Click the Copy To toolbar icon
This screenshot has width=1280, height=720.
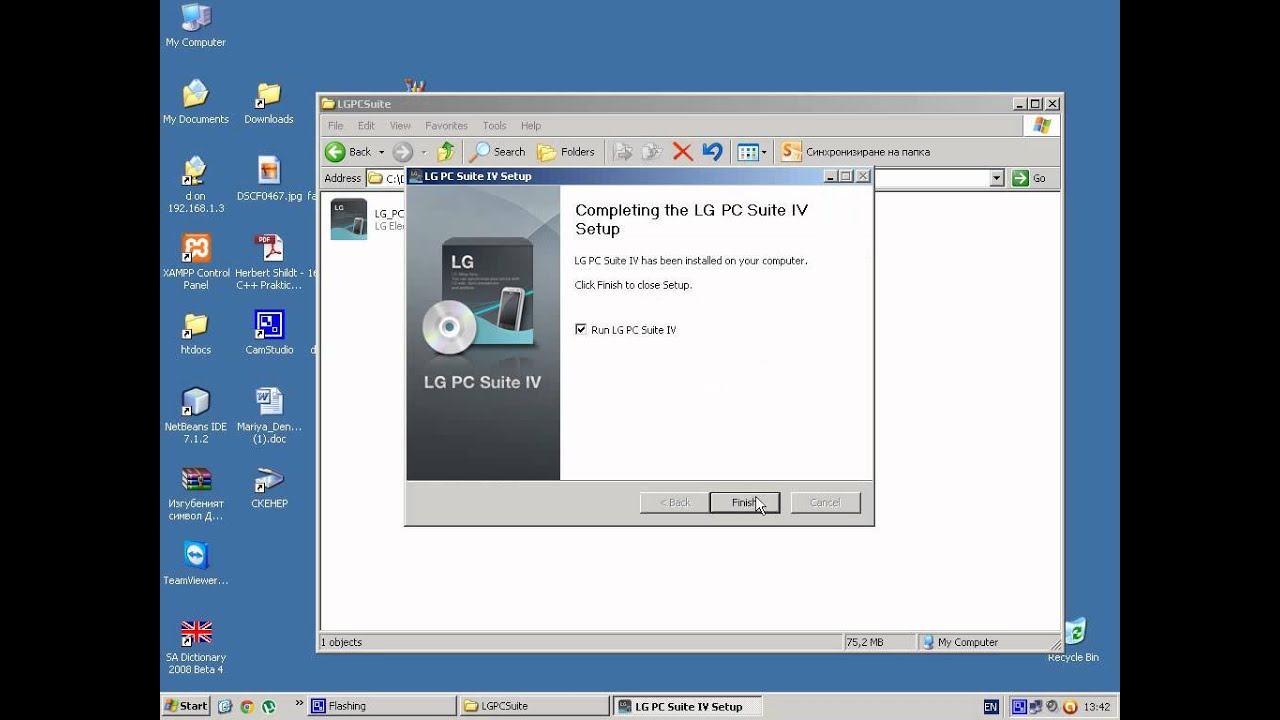click(652, 152)
